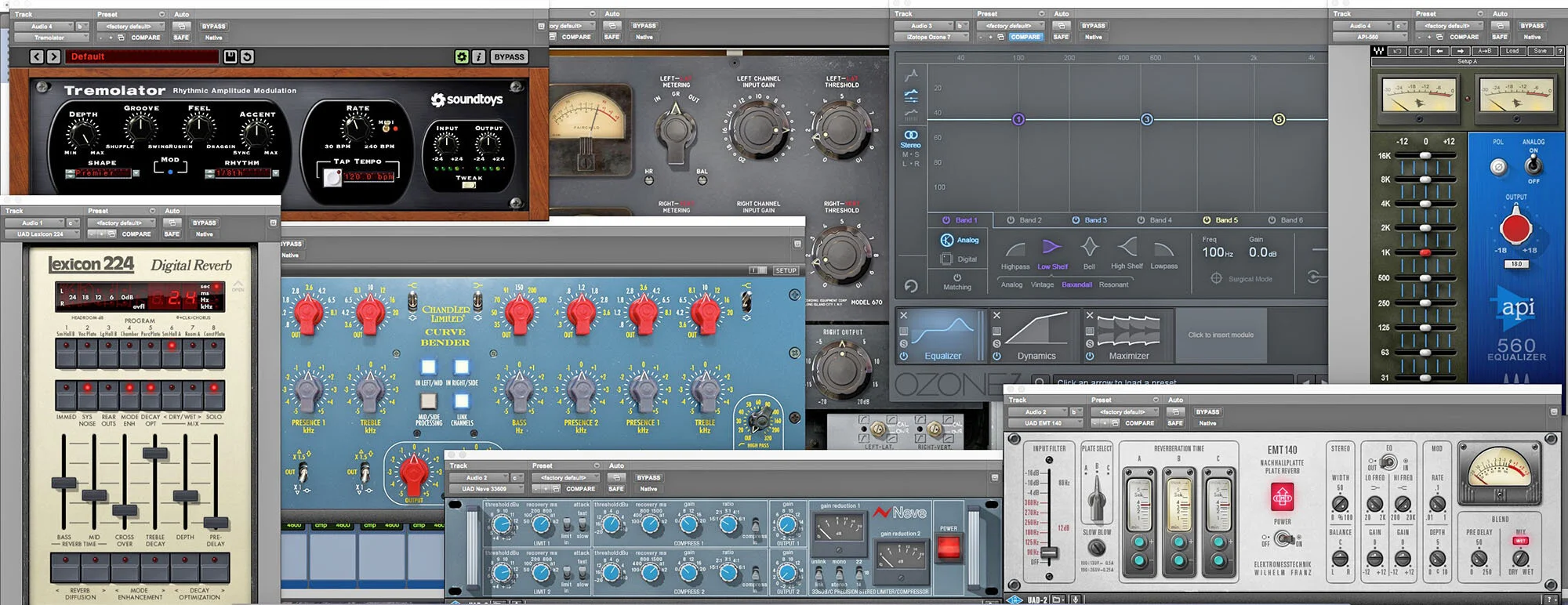
Task: Toggle API-560 POL polarity button
Action: tap(1498, 166)
